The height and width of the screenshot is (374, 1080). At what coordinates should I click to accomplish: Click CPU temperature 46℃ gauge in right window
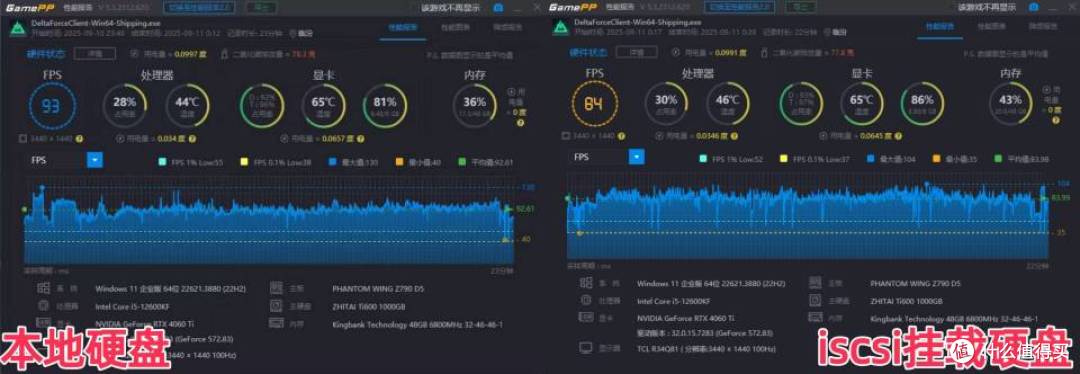pos(727,103)
